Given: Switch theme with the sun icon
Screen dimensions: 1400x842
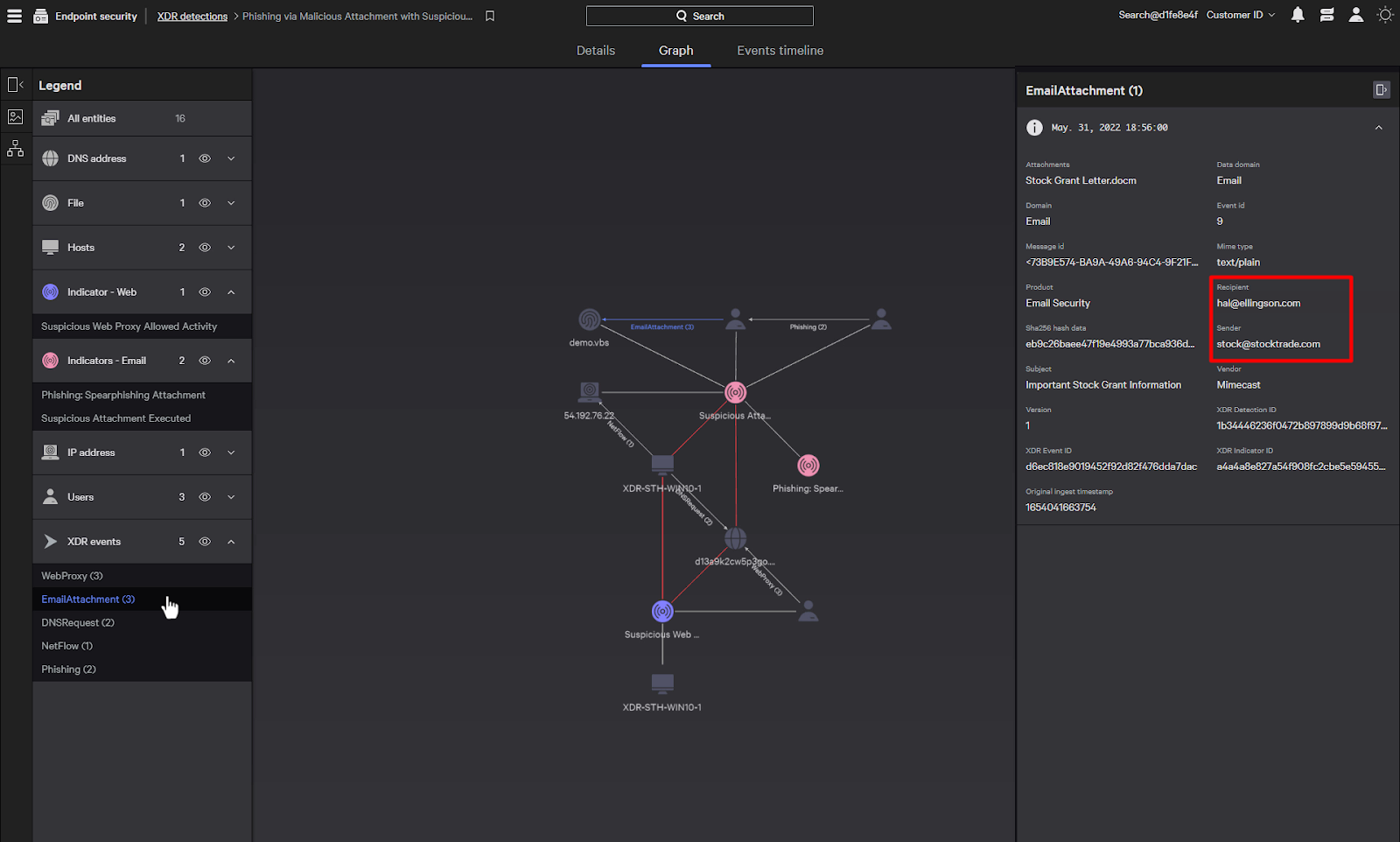Looking at the screenshot, I should (x=1385, y=15).
